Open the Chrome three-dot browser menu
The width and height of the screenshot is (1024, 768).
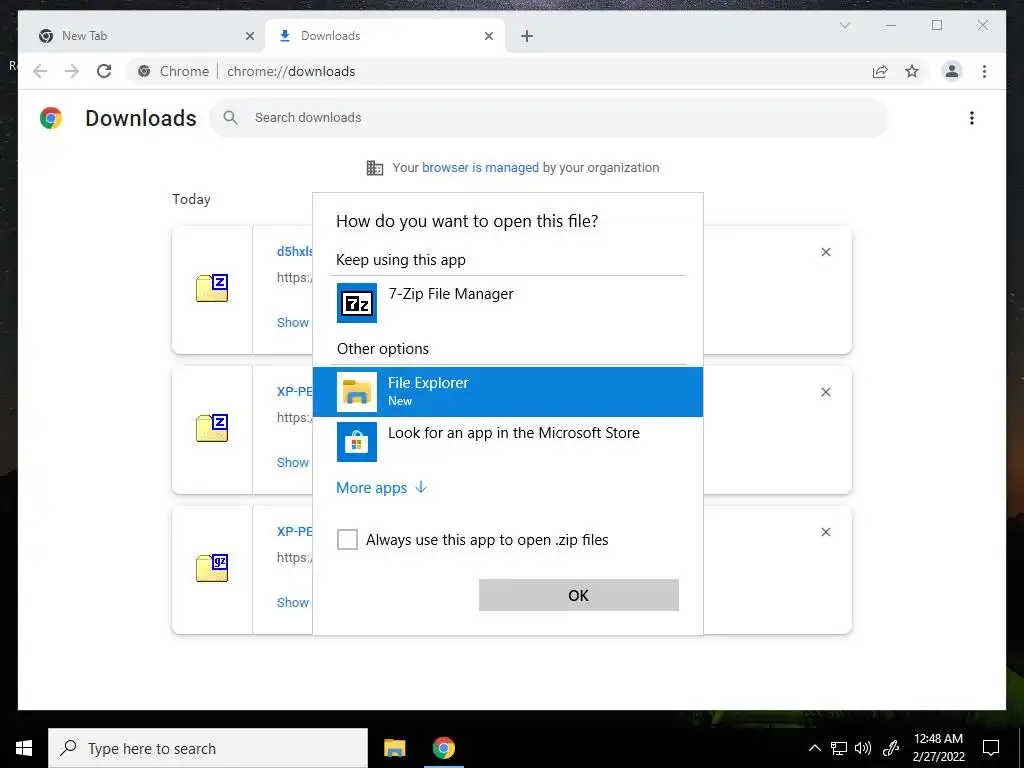[984, 71]
